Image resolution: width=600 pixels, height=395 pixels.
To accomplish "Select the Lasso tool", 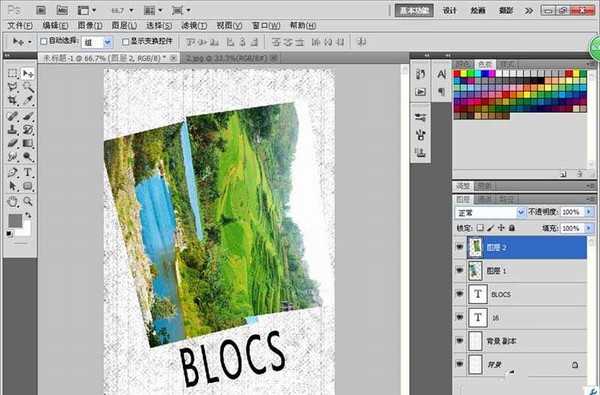I will tap(13, 87).
